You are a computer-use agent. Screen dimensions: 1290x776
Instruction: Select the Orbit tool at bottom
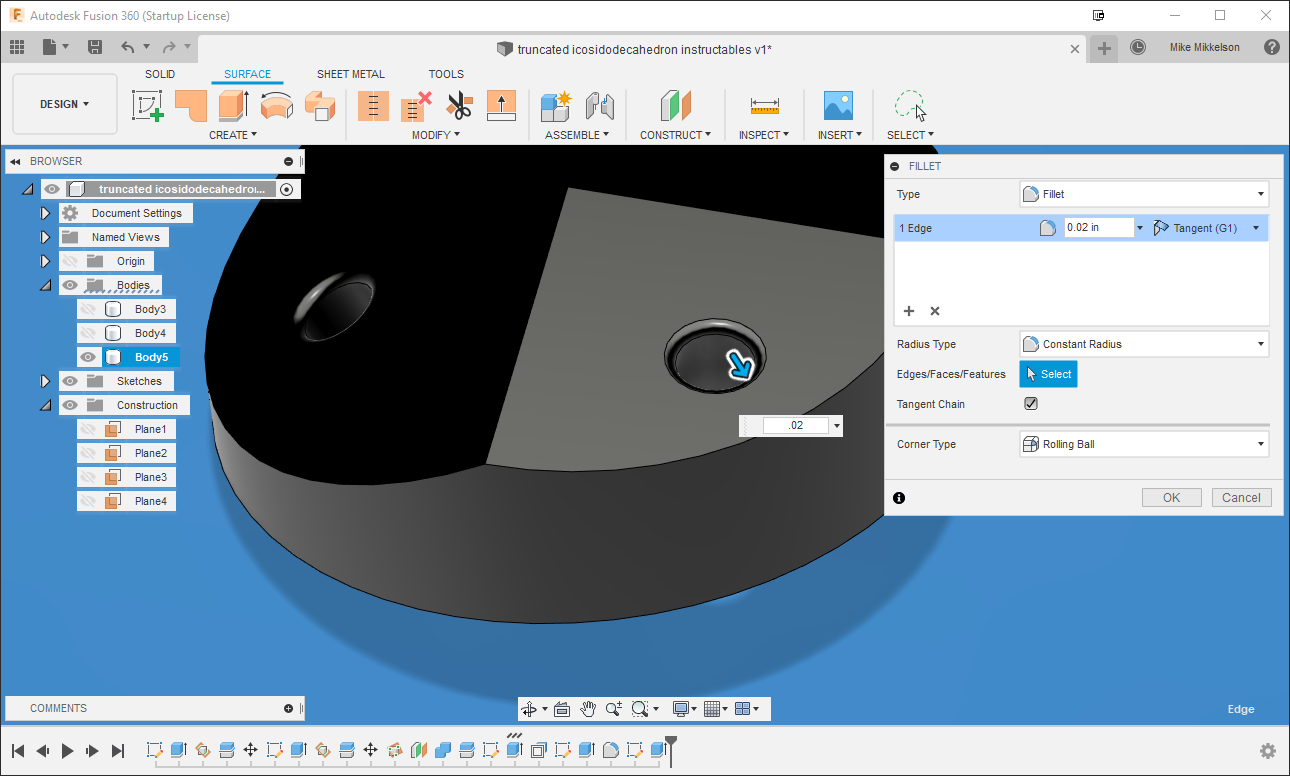pyautogui.click(x=527, y=708)
